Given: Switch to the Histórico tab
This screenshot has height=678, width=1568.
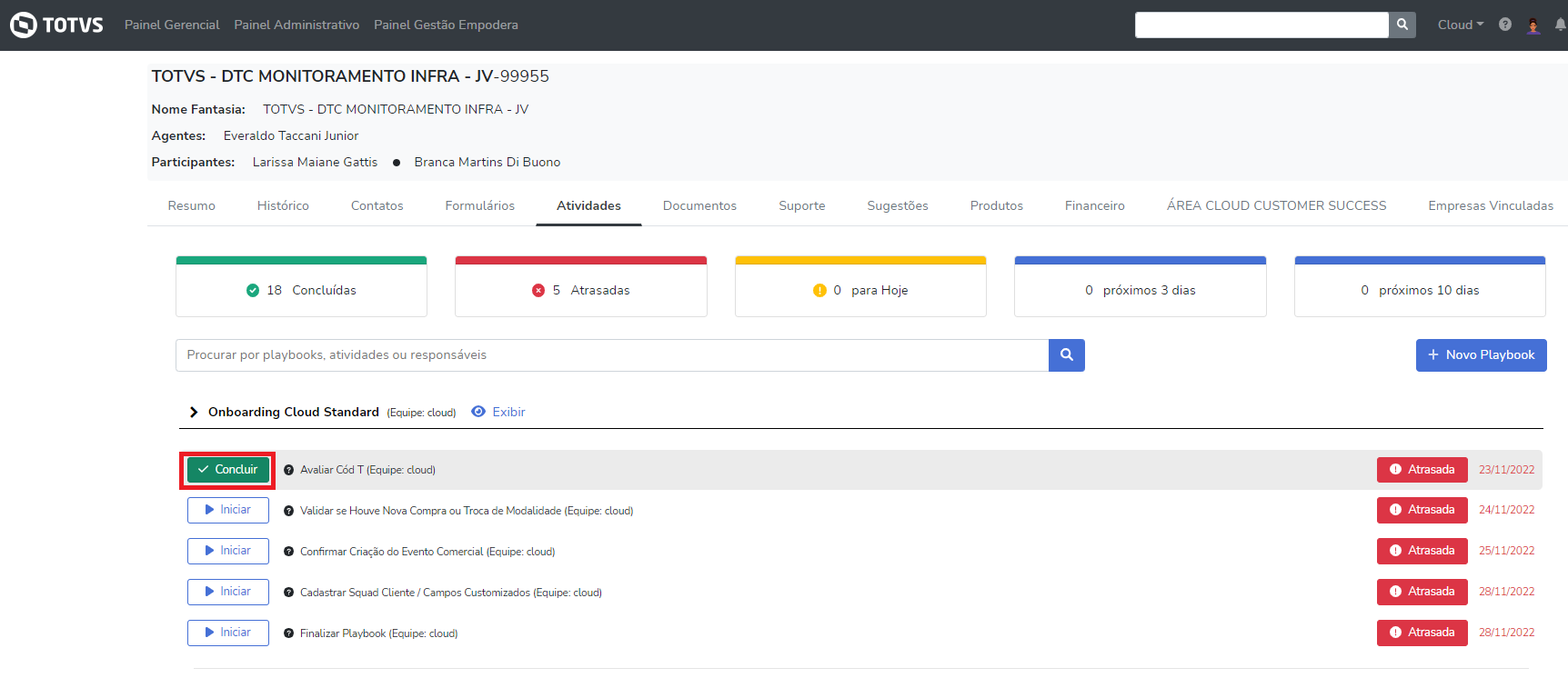Looking at the screenshot, I should [283, 205].
